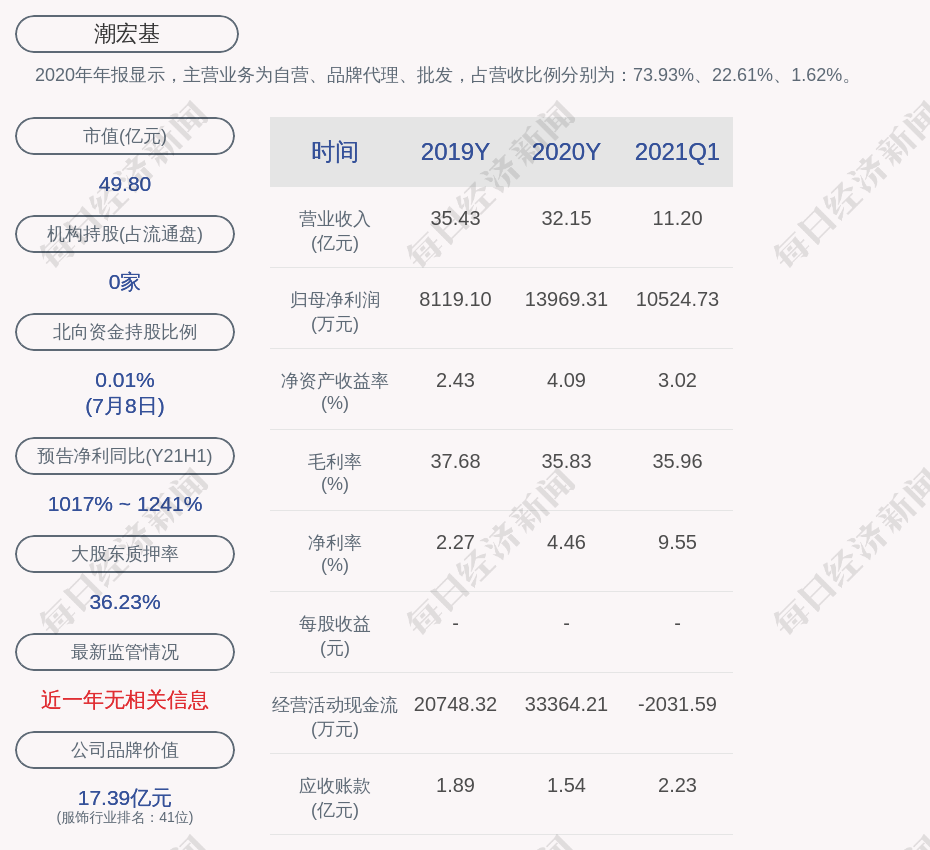This screenshot has height=850, width=930.
Task: Click the 机构持股(占流通盘) label pill
Action: 125,234
